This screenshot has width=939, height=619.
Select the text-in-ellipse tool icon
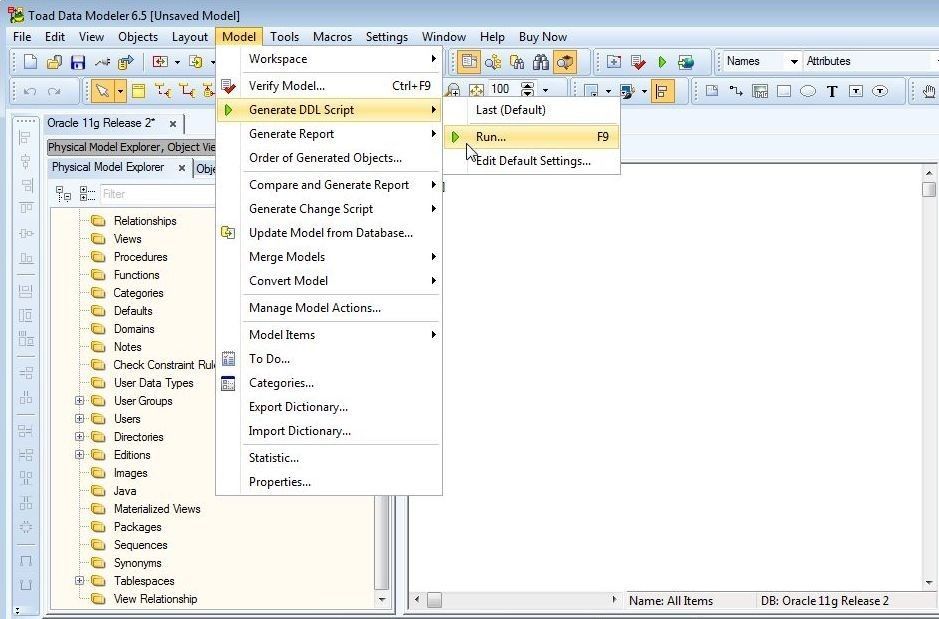click(880, 91)
